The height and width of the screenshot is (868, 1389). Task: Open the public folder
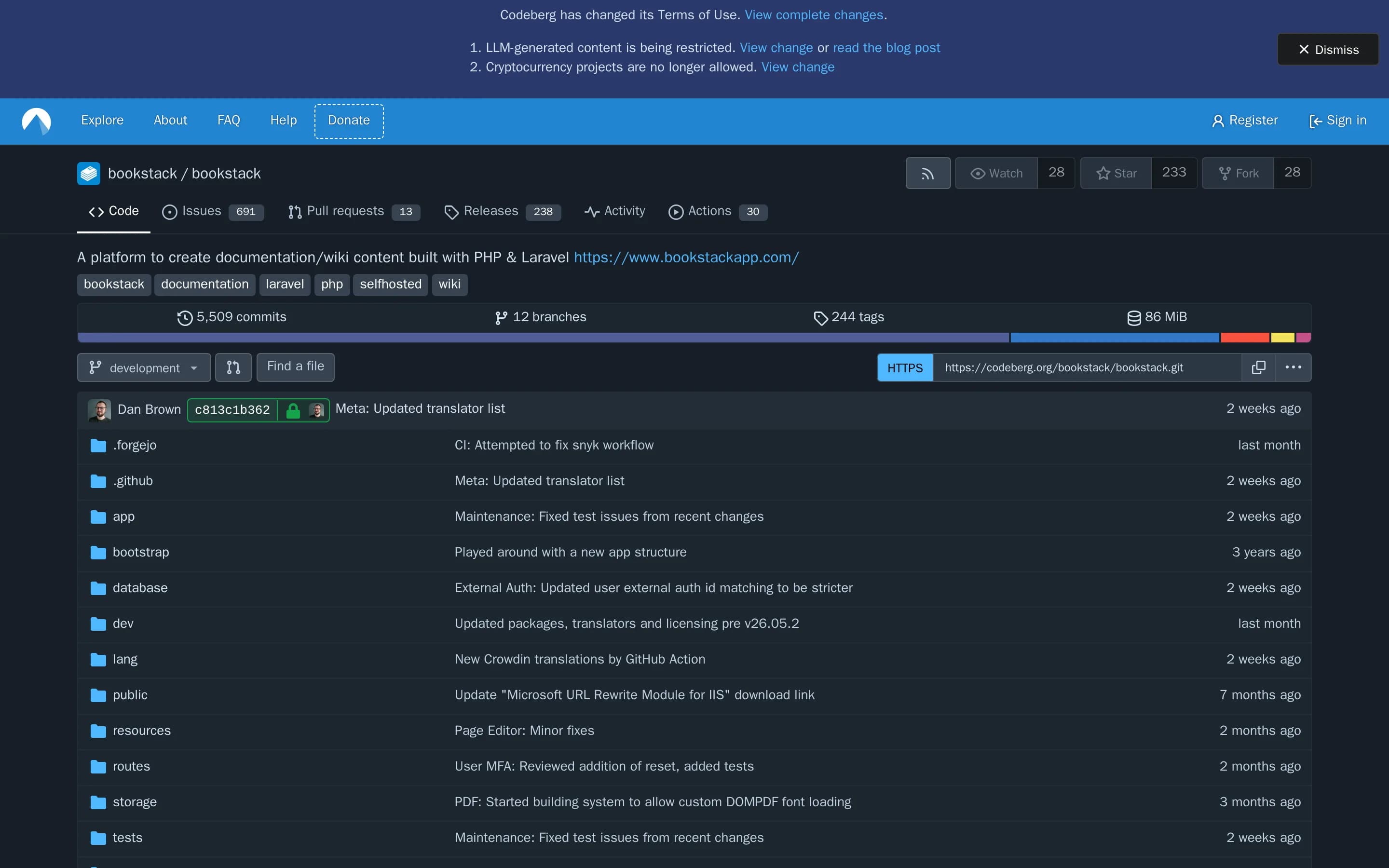click(130, 694)
